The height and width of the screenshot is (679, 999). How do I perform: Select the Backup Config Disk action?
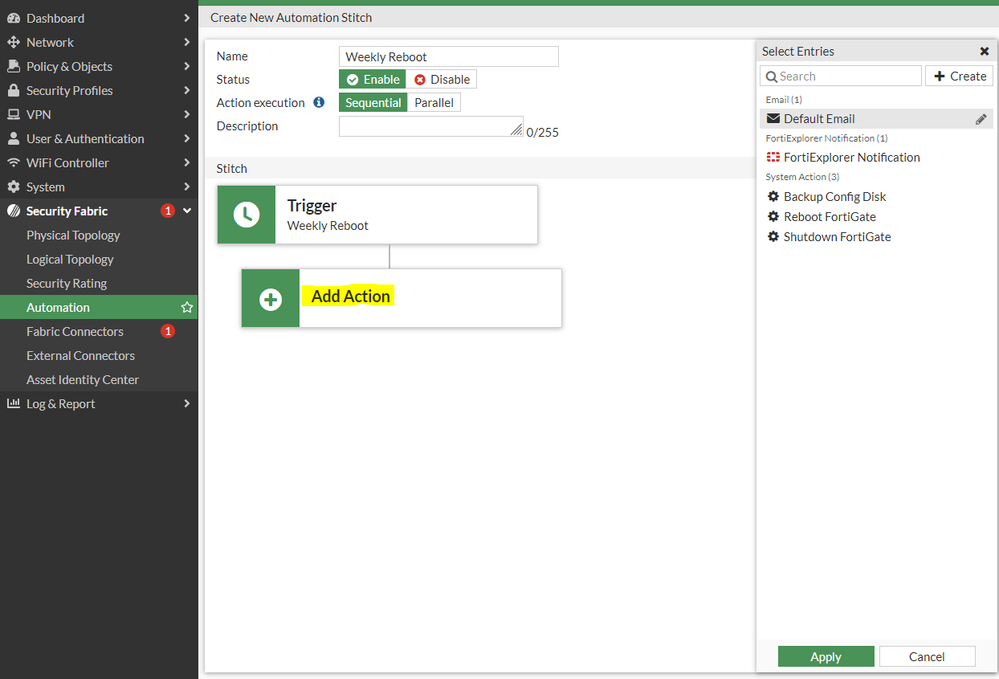[876, 196]
